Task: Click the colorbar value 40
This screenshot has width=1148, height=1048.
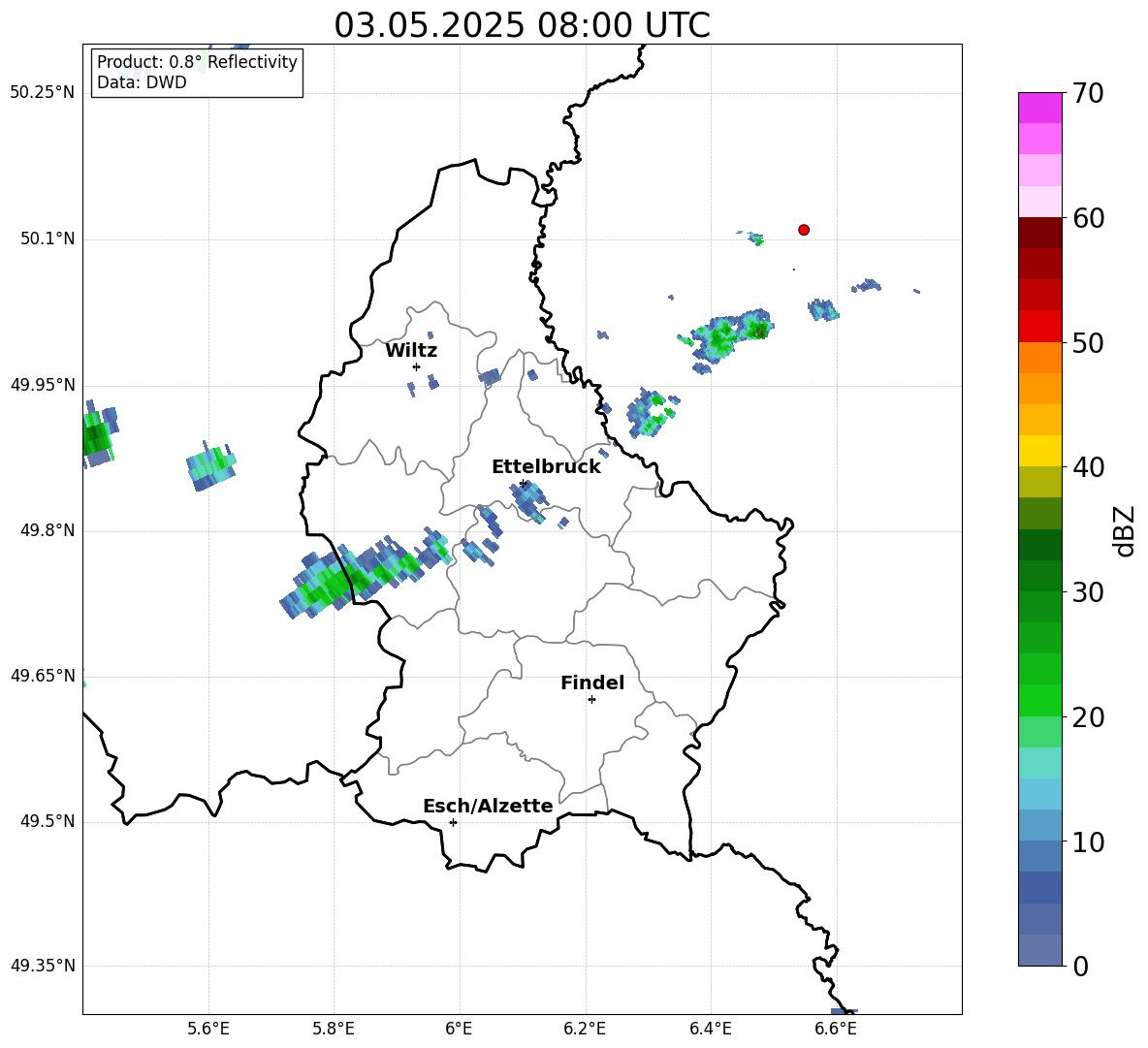Action: click(x=1088, y=467)
